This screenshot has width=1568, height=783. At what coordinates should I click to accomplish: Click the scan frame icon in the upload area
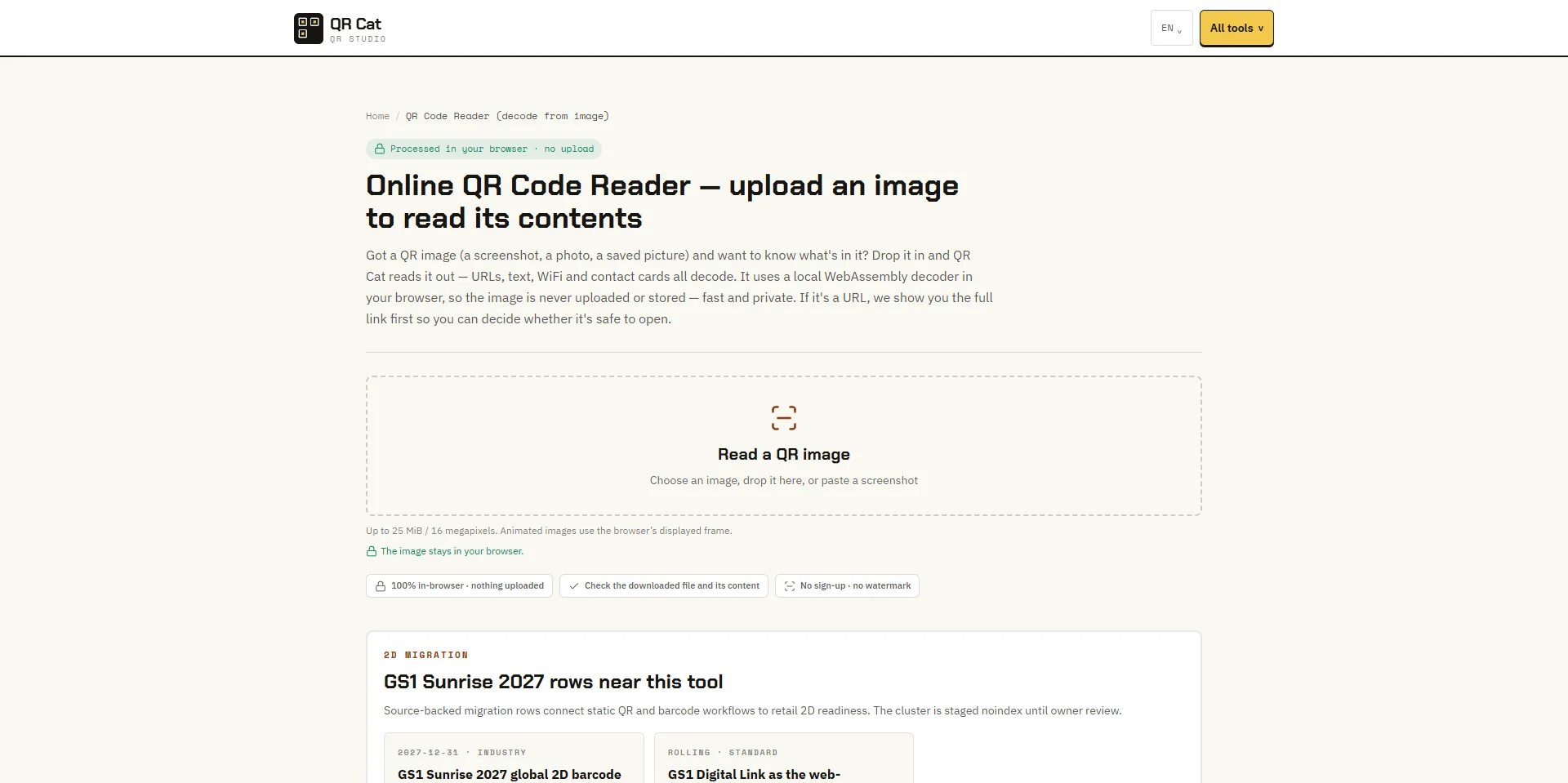tap(784, 418)
